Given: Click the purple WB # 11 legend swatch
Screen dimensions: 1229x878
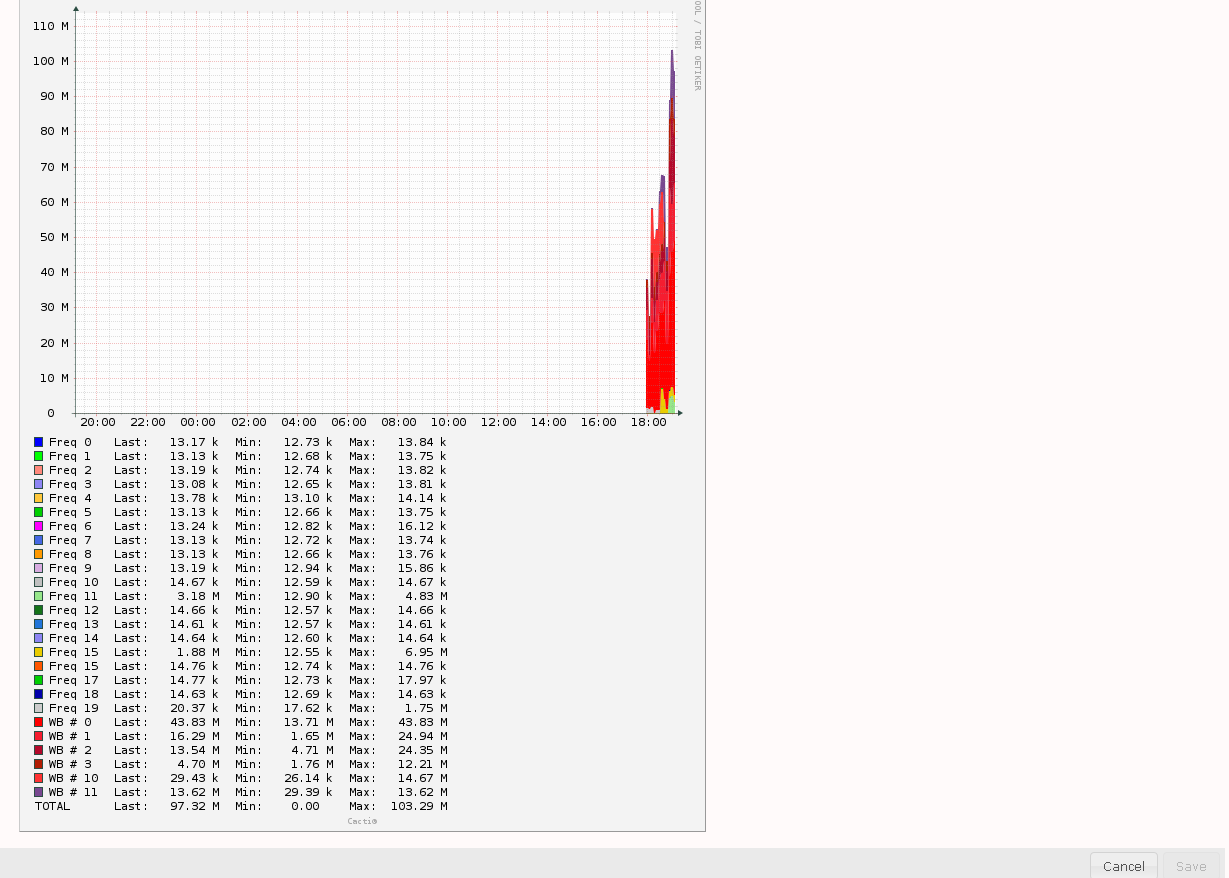Looking at the screenshot, I should click(x=39, y=791).
